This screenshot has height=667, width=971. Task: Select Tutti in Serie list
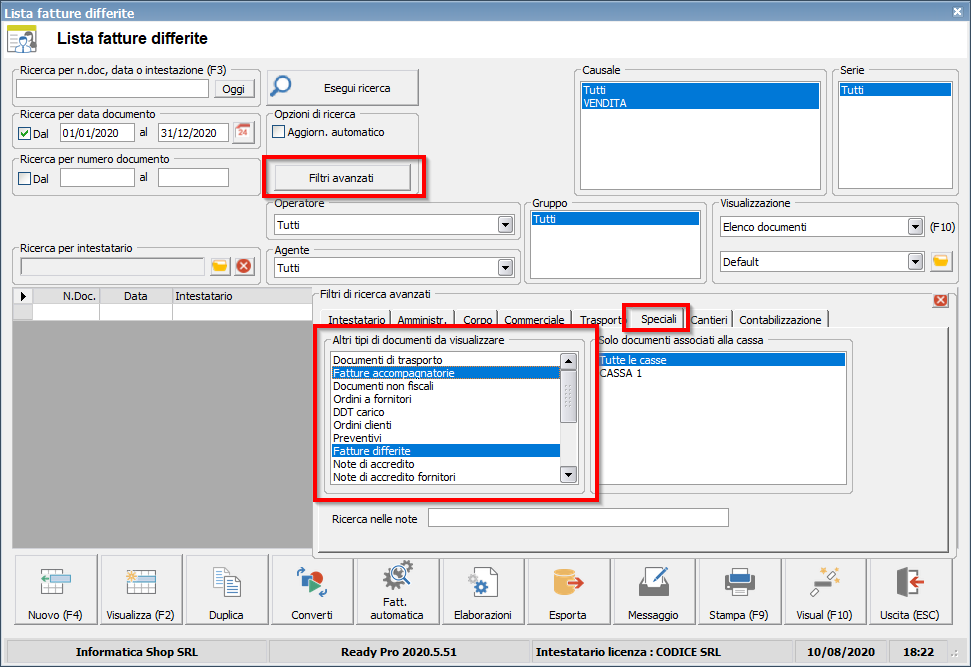pos(895,90)
